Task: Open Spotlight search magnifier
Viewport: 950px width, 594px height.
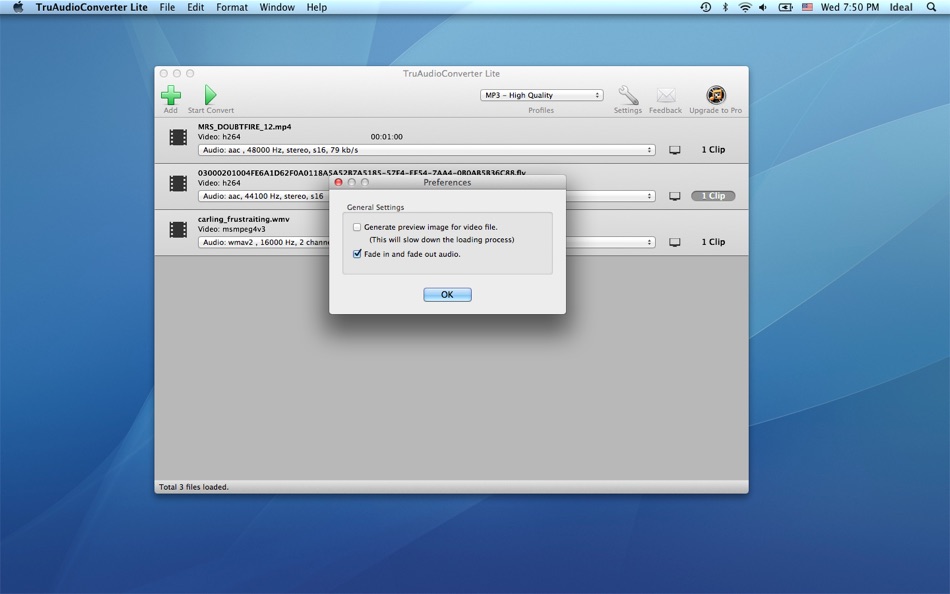Action: click(931, 7)
